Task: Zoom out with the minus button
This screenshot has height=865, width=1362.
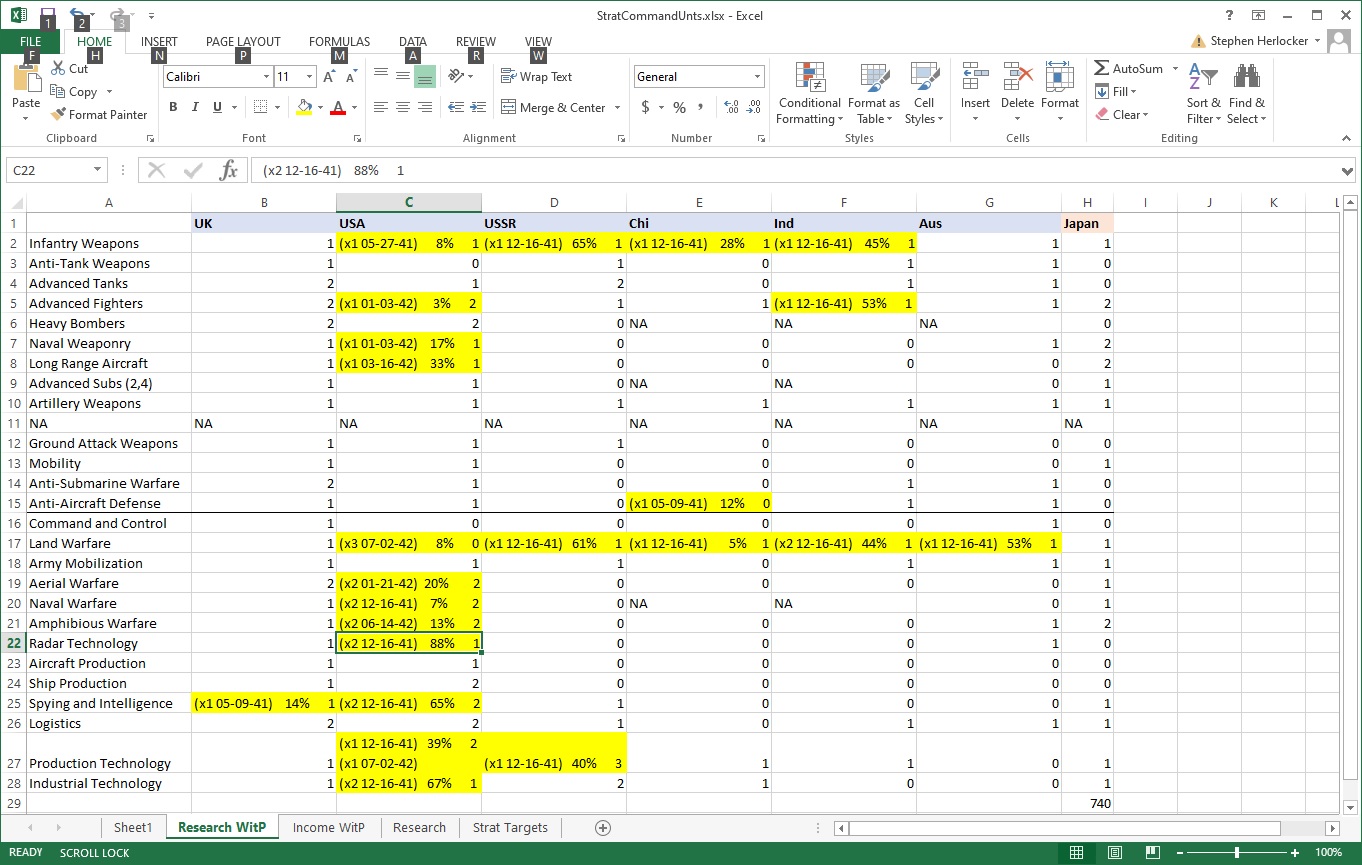Action: pyautogui.click(x=1179, y=853)
